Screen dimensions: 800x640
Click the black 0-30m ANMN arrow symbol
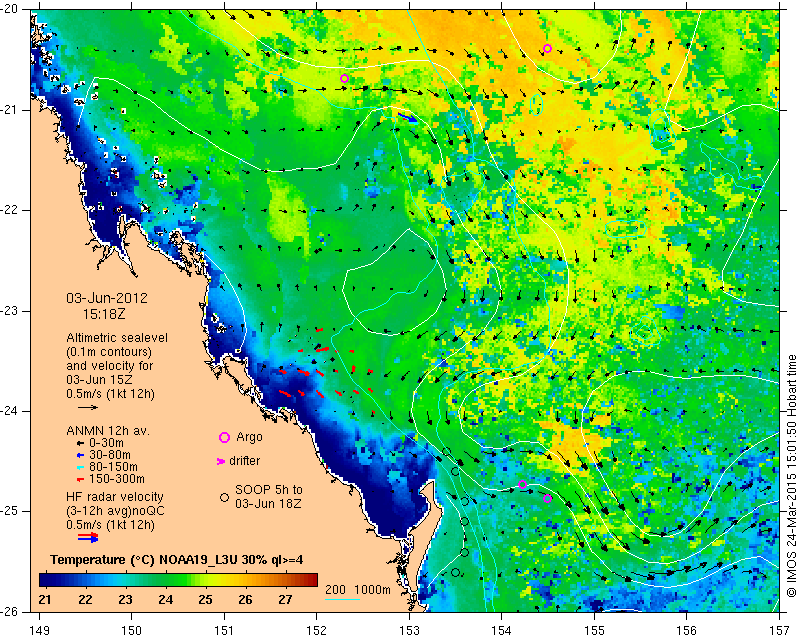pyautogui.click(x=80, y=443)
